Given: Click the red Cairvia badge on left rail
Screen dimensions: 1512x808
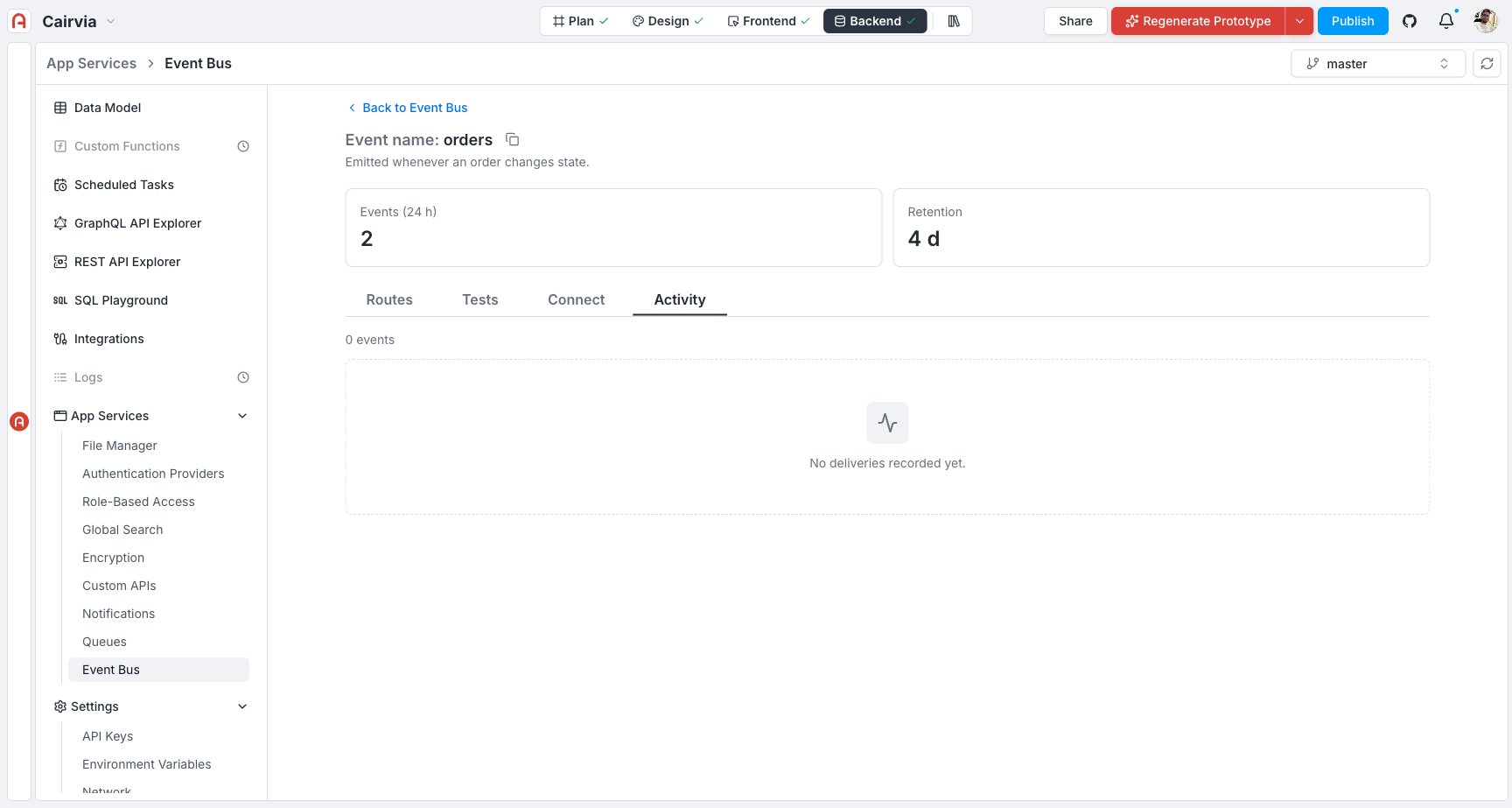Looking at the screenshot, I should (19, 421).
